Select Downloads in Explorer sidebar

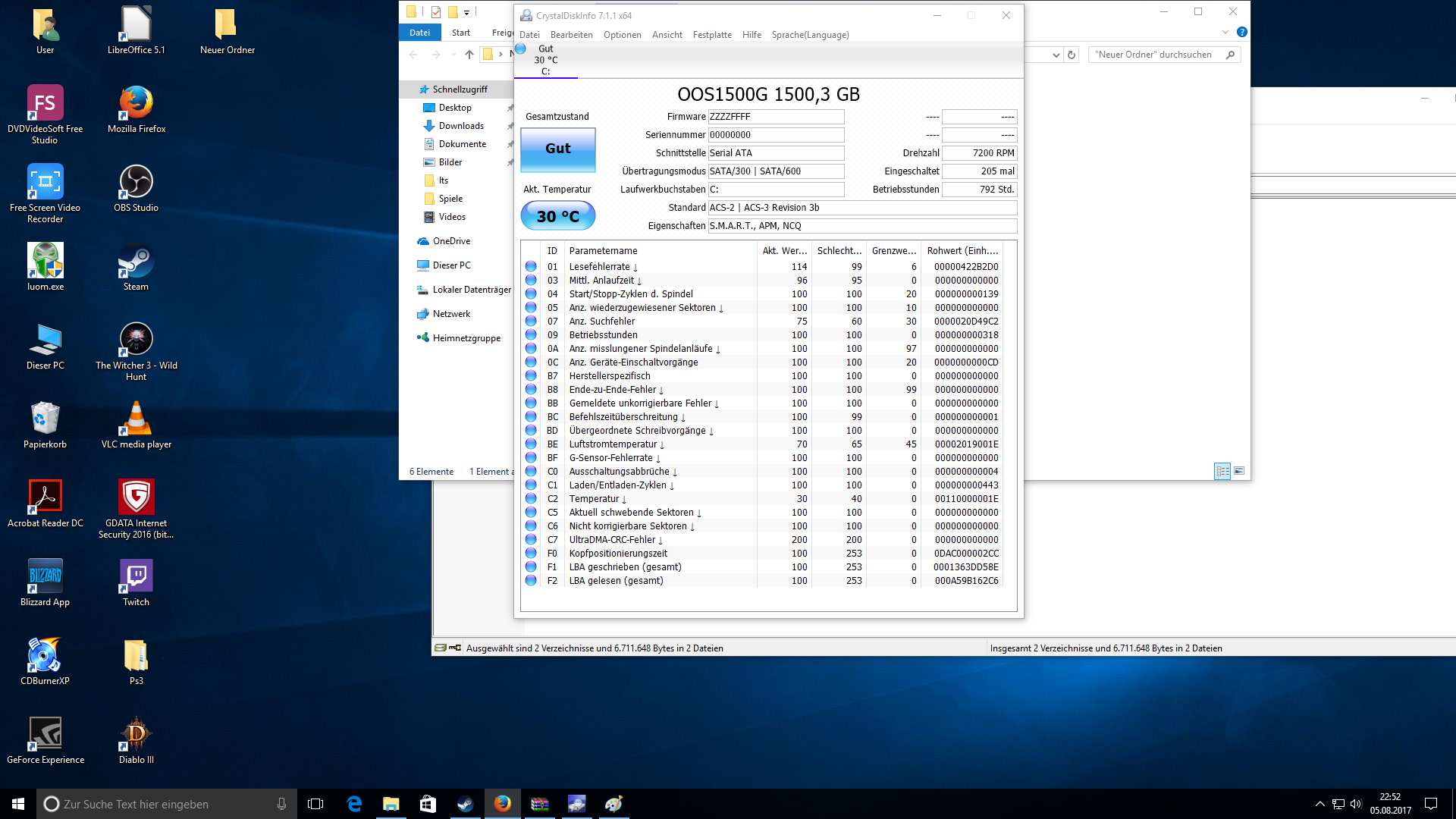[x=461, y=126]
